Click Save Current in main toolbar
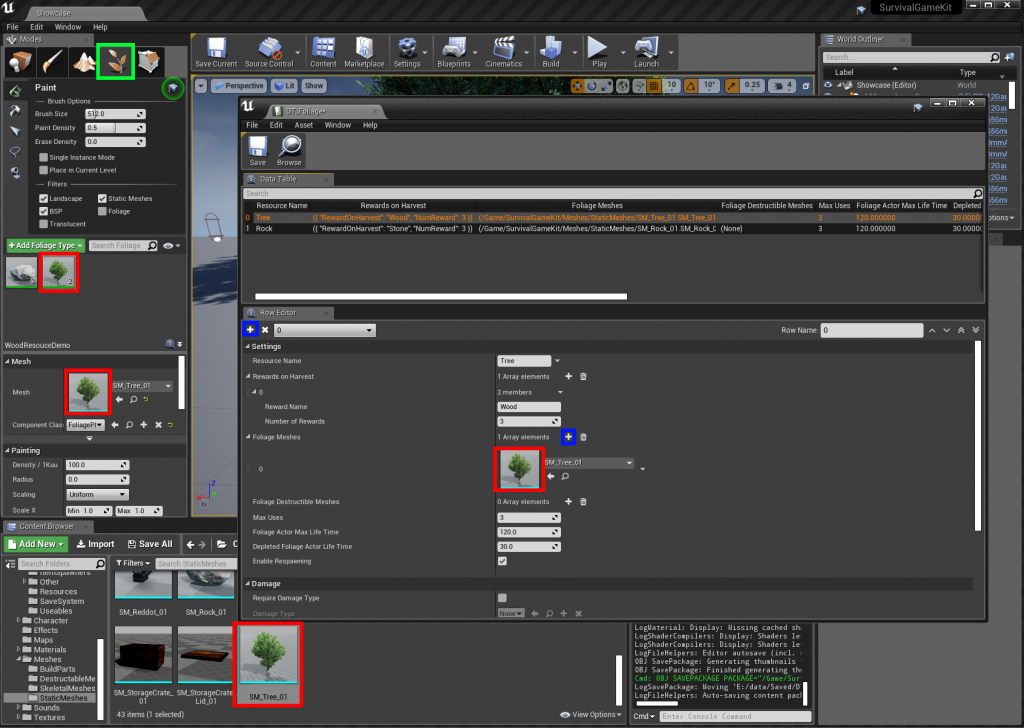 (216, 52)
